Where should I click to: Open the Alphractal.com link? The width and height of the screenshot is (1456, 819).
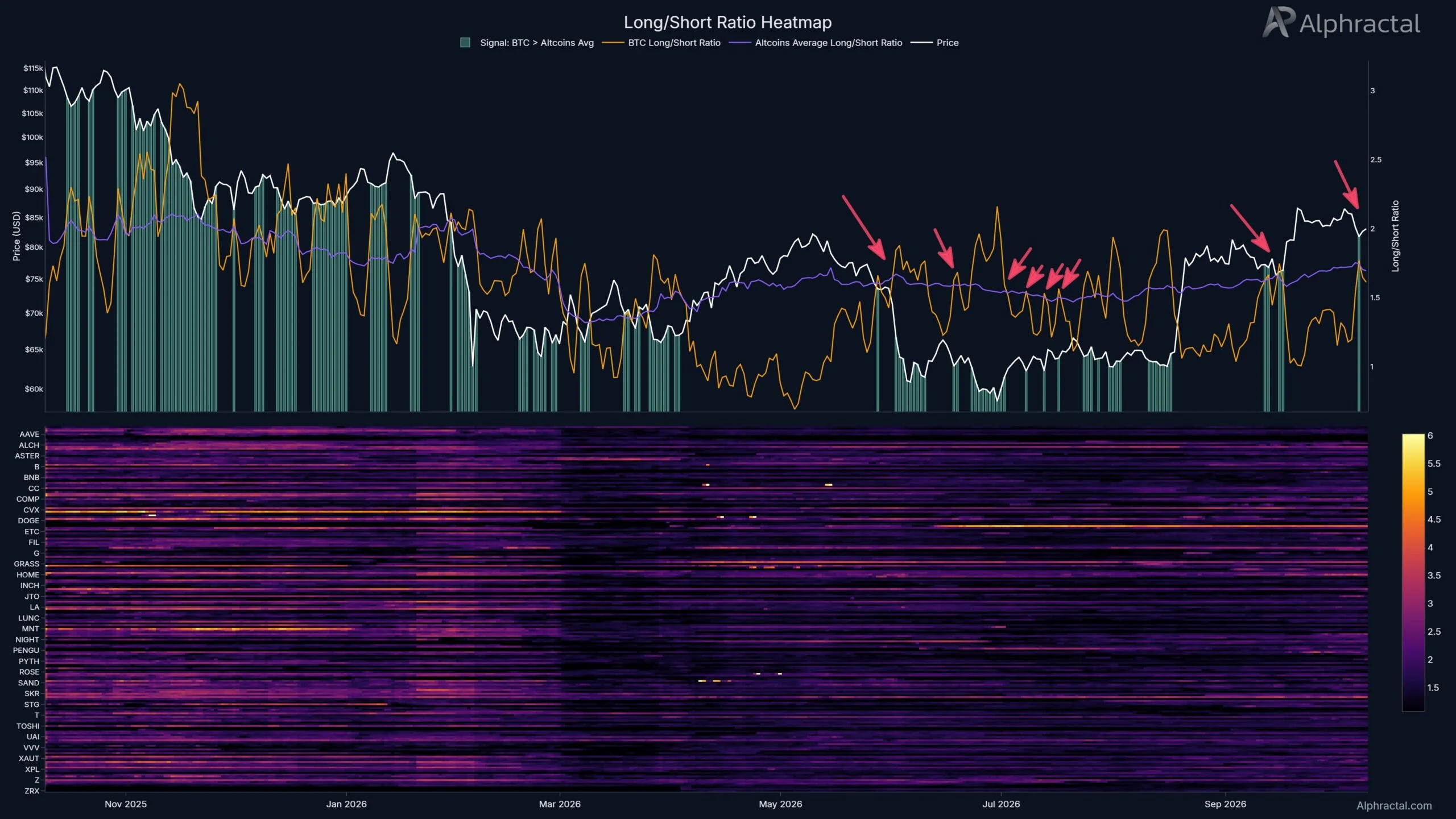click(x=1393, y=805)
